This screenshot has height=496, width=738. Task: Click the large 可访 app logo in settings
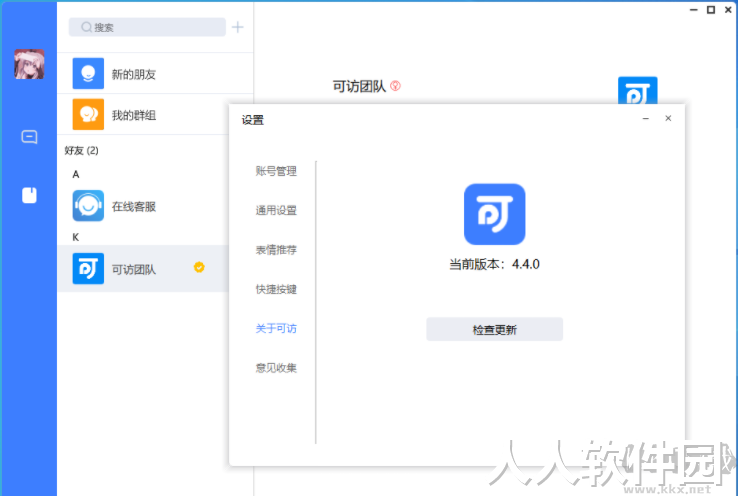pyautogui.click(x=495, y=214)
